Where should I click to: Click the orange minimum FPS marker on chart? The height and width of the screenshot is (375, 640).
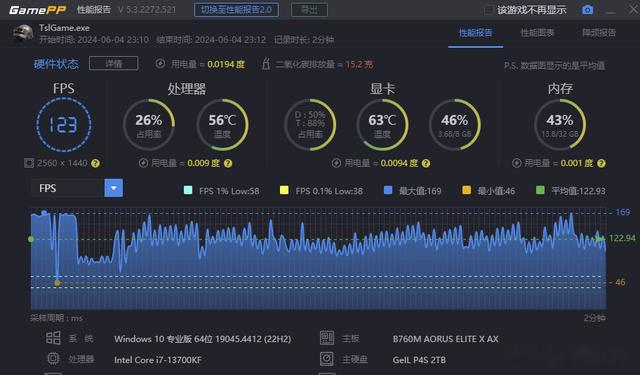(57, 283)
